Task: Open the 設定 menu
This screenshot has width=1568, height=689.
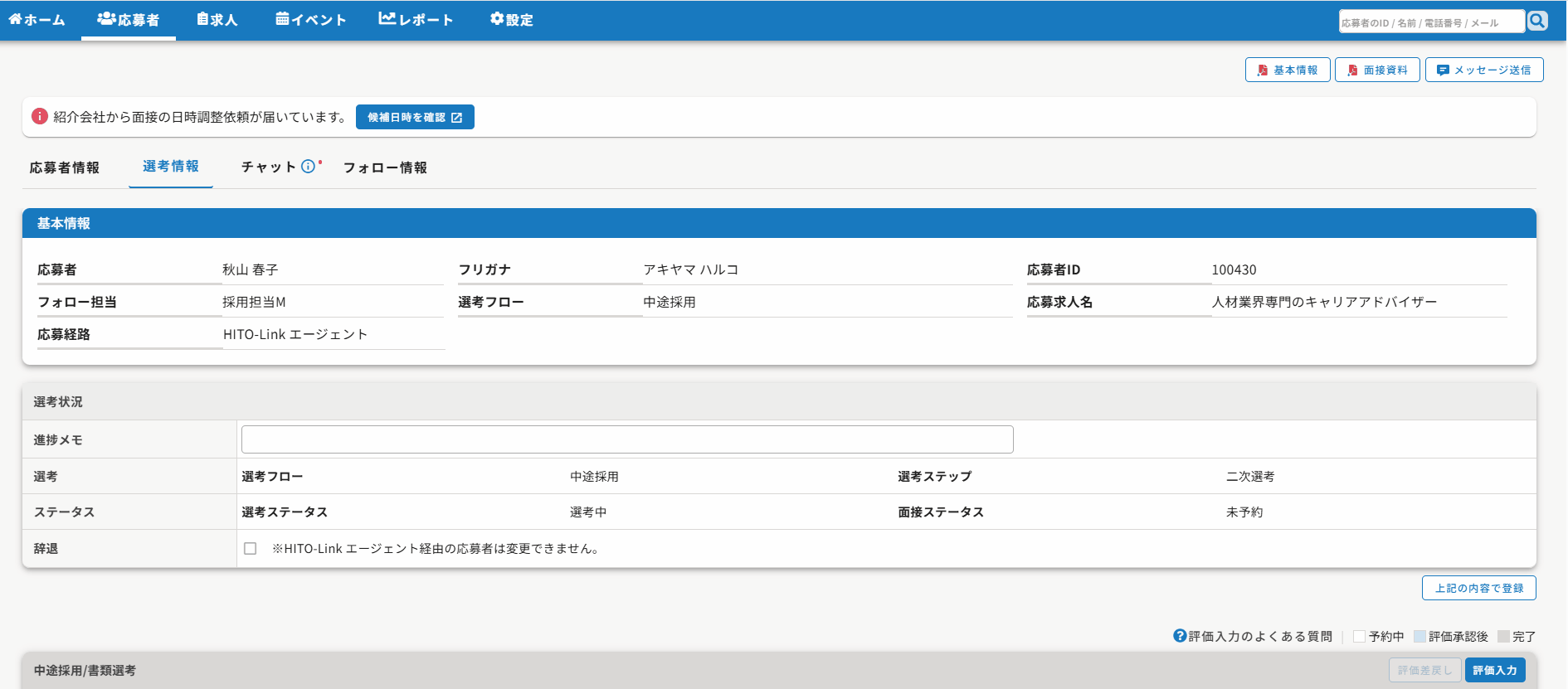Action: point(511,20)
